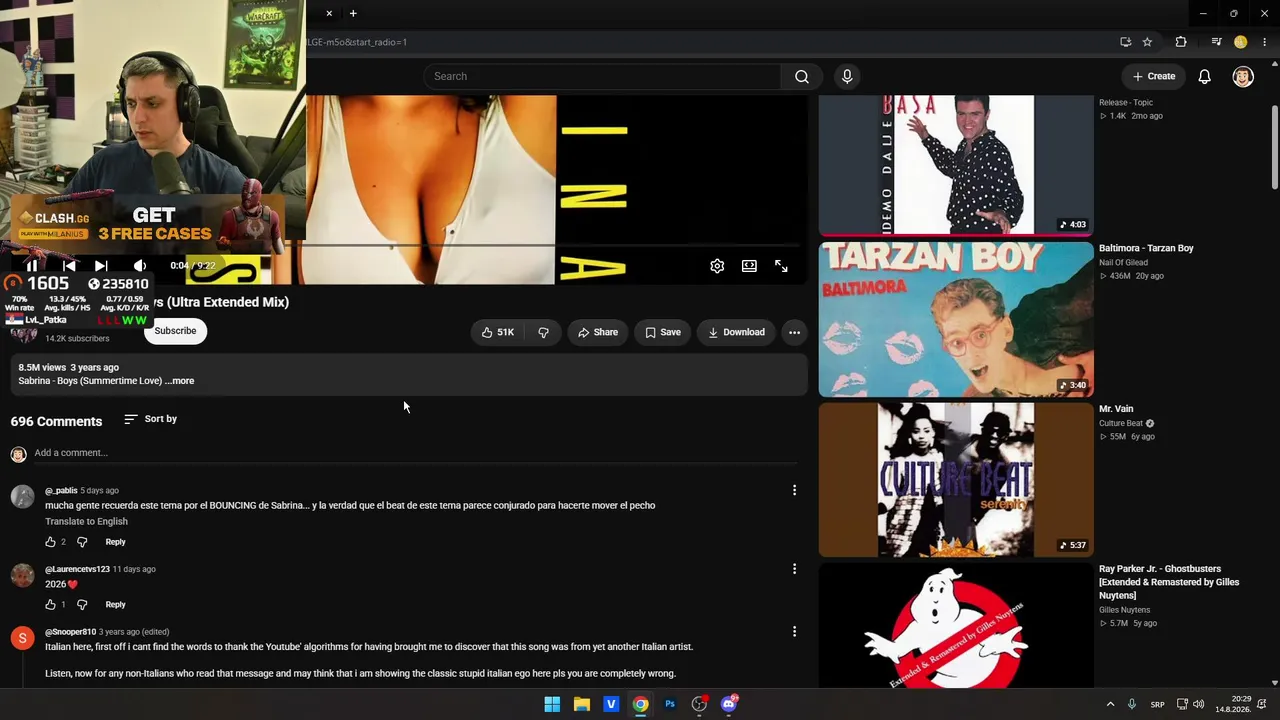Open the Baltimora - Tarzan Boy video title
This screenshot has width=1280, height=720.
point(1146,248)
